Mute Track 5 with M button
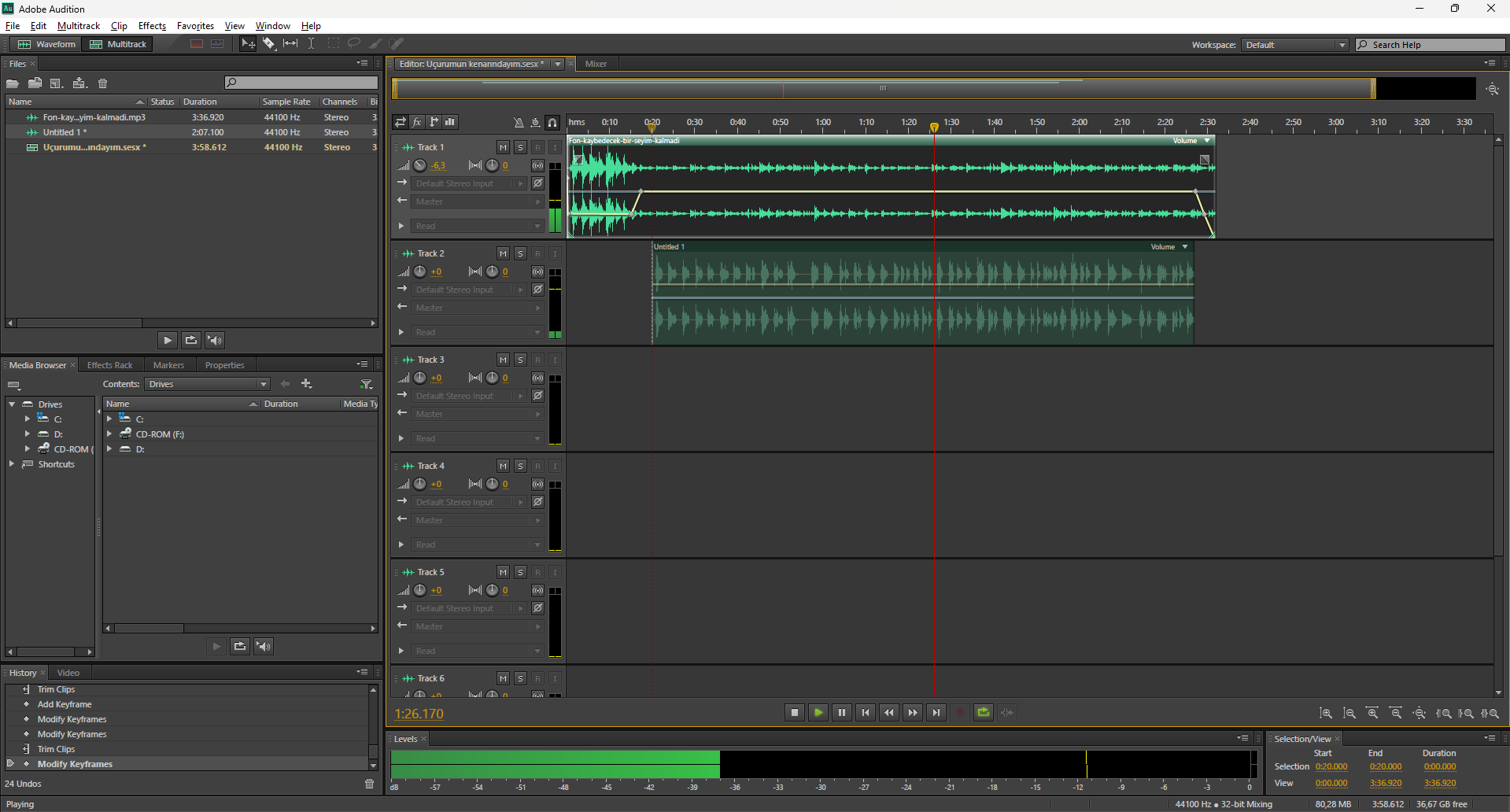This screenshot has height=812, width=1510. click(504, 572)
